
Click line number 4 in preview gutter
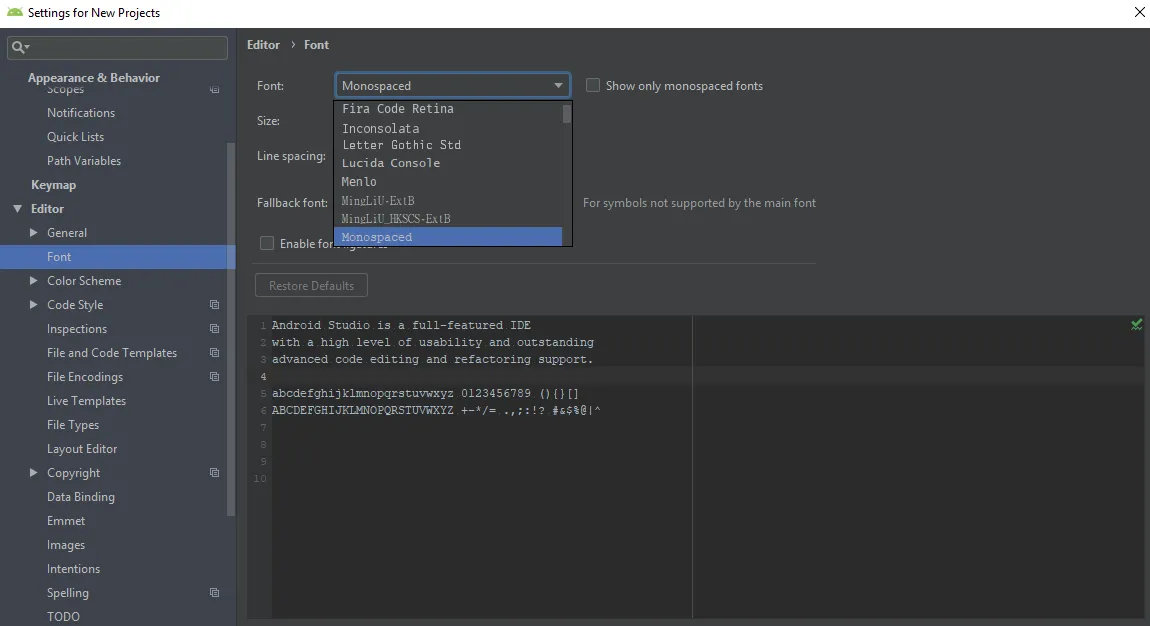click(x=263, y=377)
